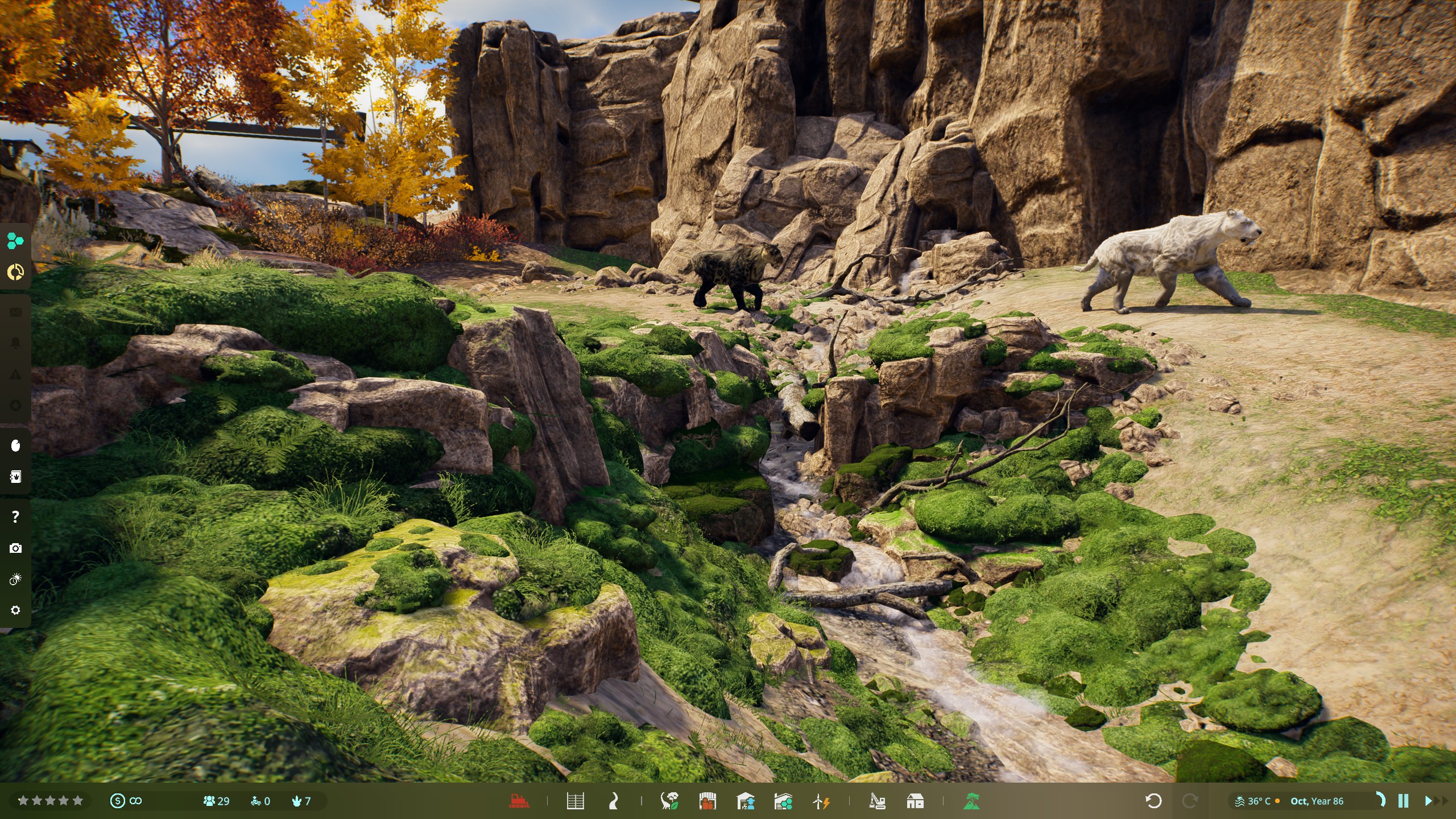The width and height of the screenshot is (1456, 819).
Task: Select the red bulldozer demolish tool
Action: click(x=519, y=801)
